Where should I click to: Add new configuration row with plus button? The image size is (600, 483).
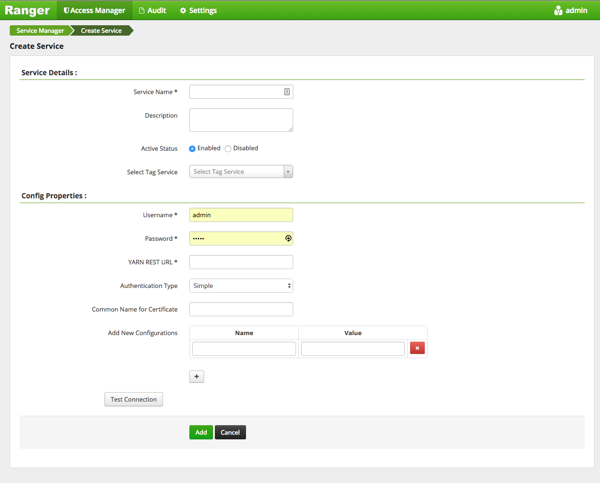(x=196, y=377)
